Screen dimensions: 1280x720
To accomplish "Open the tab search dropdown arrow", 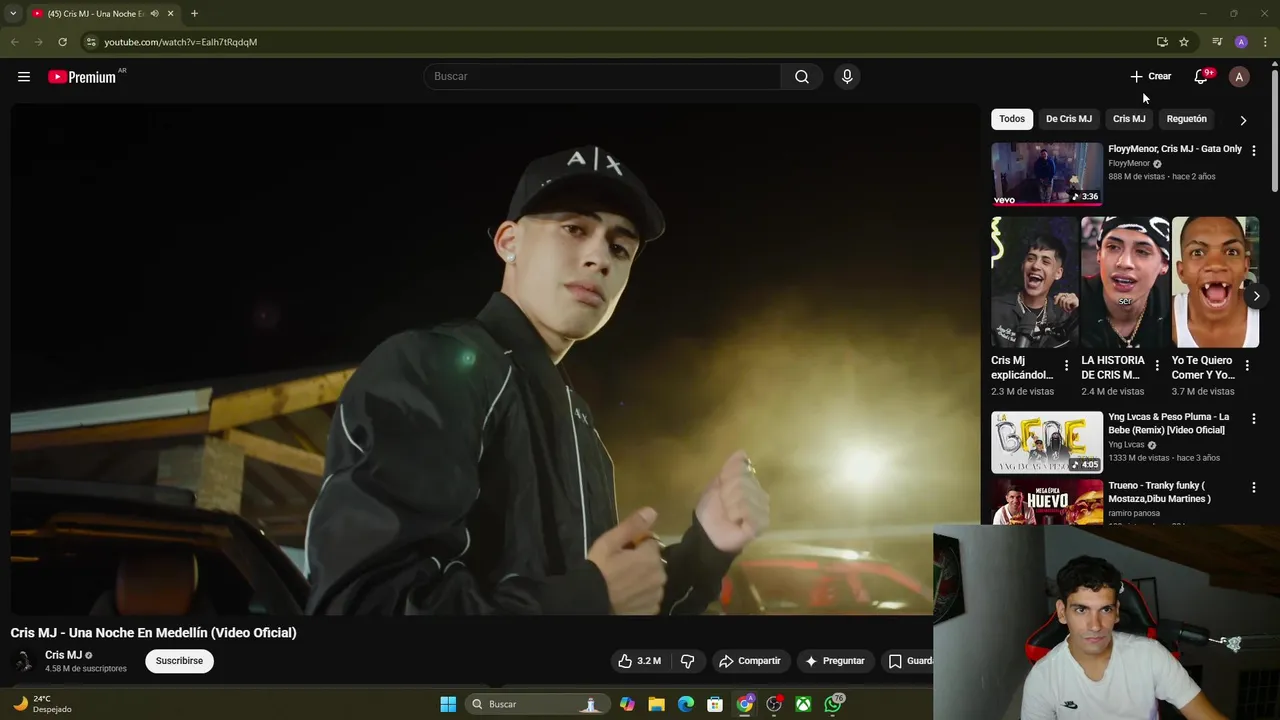I will tap(13, 14).
